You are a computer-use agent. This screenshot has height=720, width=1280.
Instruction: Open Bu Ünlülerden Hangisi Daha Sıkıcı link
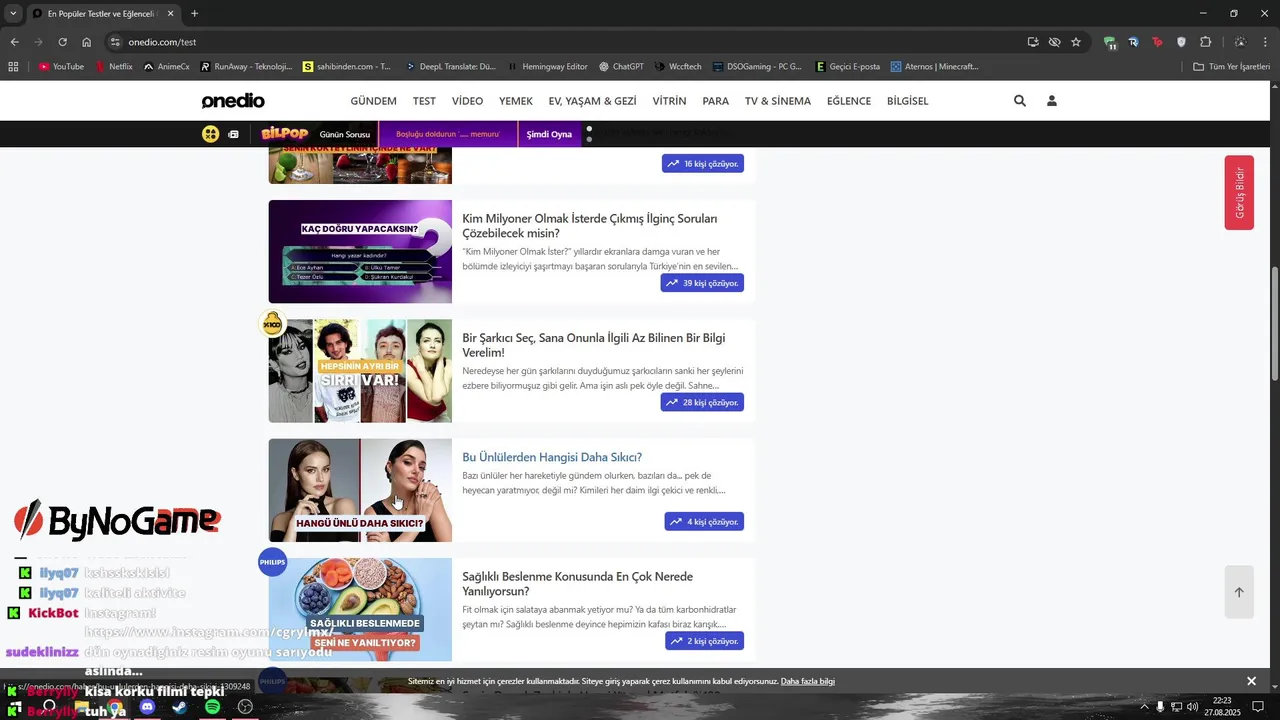point(552,457)
